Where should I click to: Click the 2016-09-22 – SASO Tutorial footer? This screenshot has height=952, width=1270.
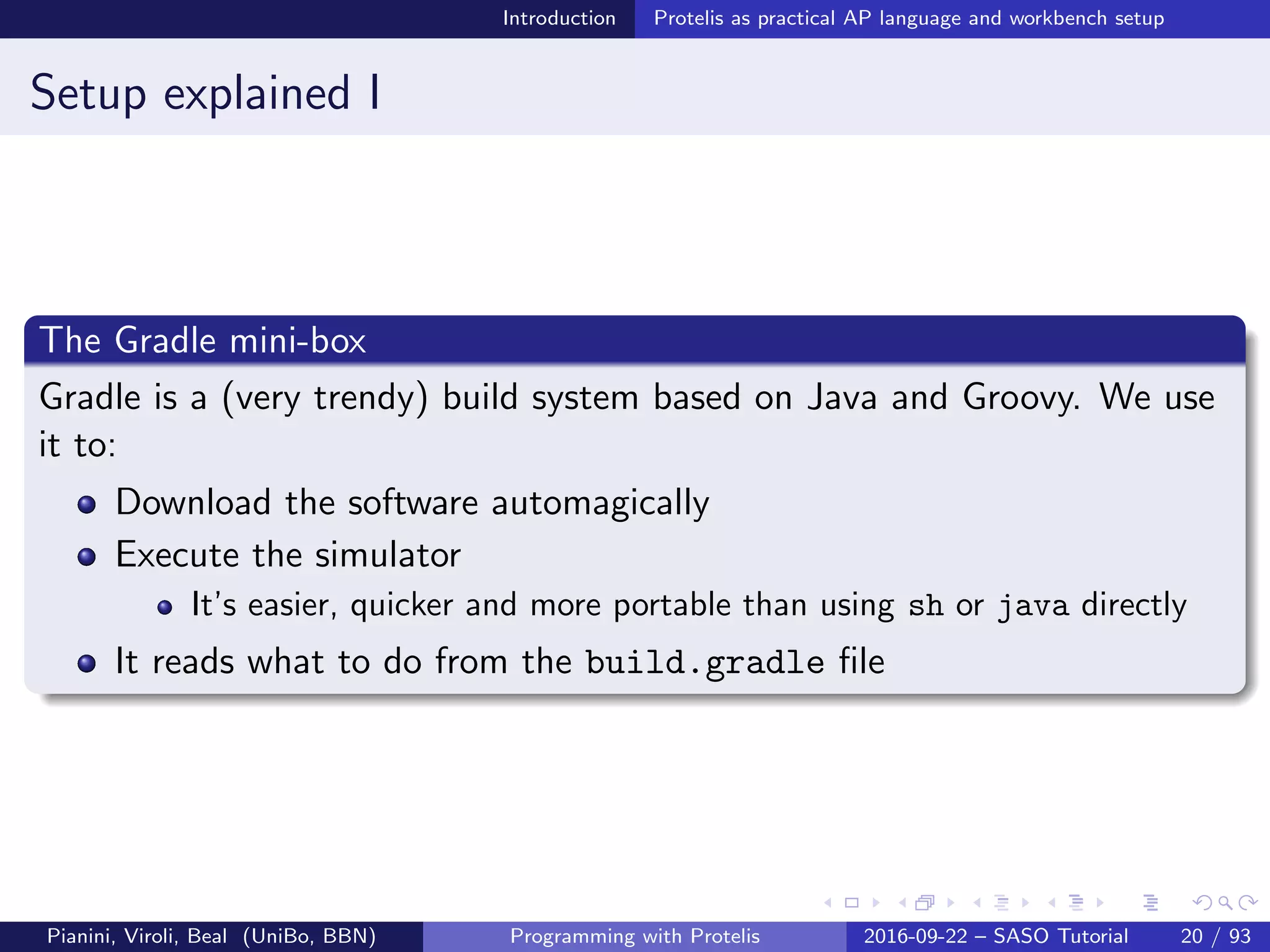pyautogui.click(x=995, y=936)
